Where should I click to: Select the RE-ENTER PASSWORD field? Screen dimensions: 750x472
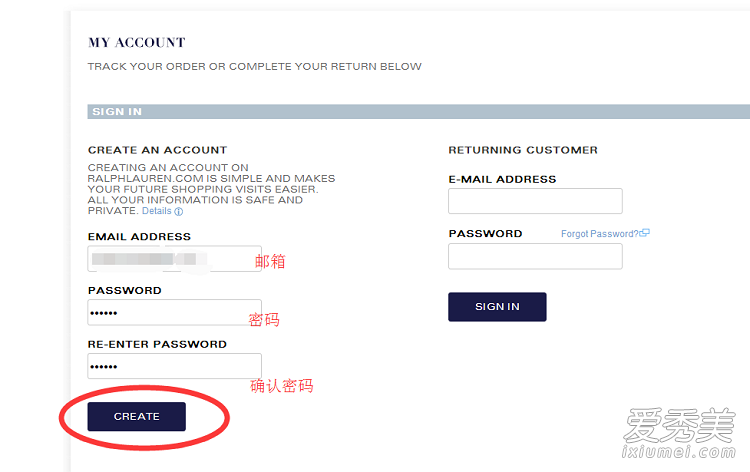[174, 366]
